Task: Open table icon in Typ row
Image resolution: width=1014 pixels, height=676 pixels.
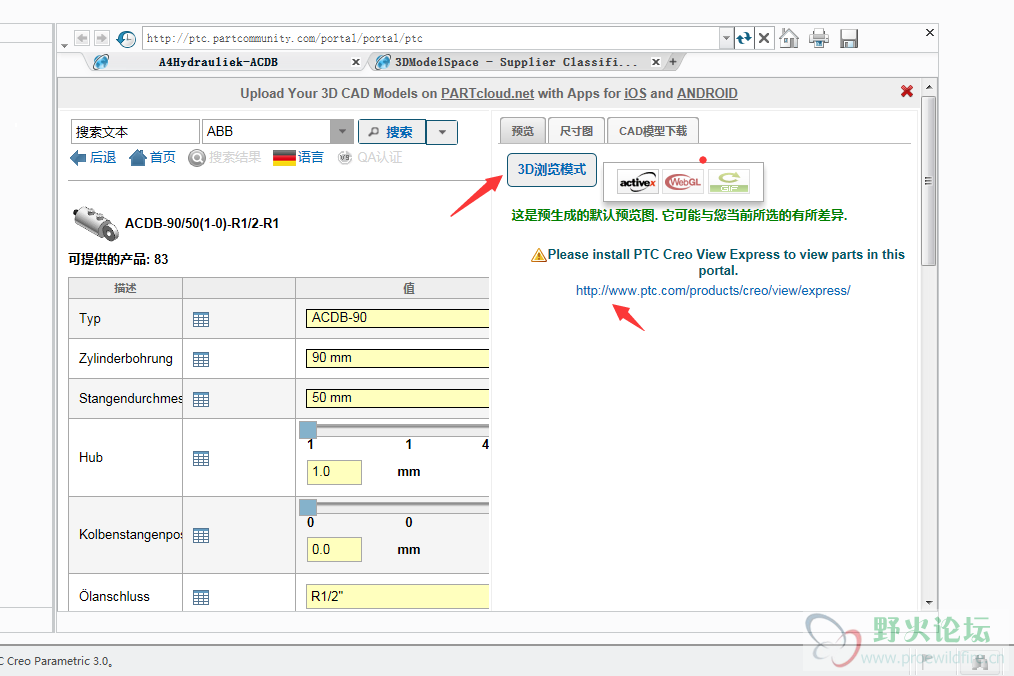Action: [201, 320]
